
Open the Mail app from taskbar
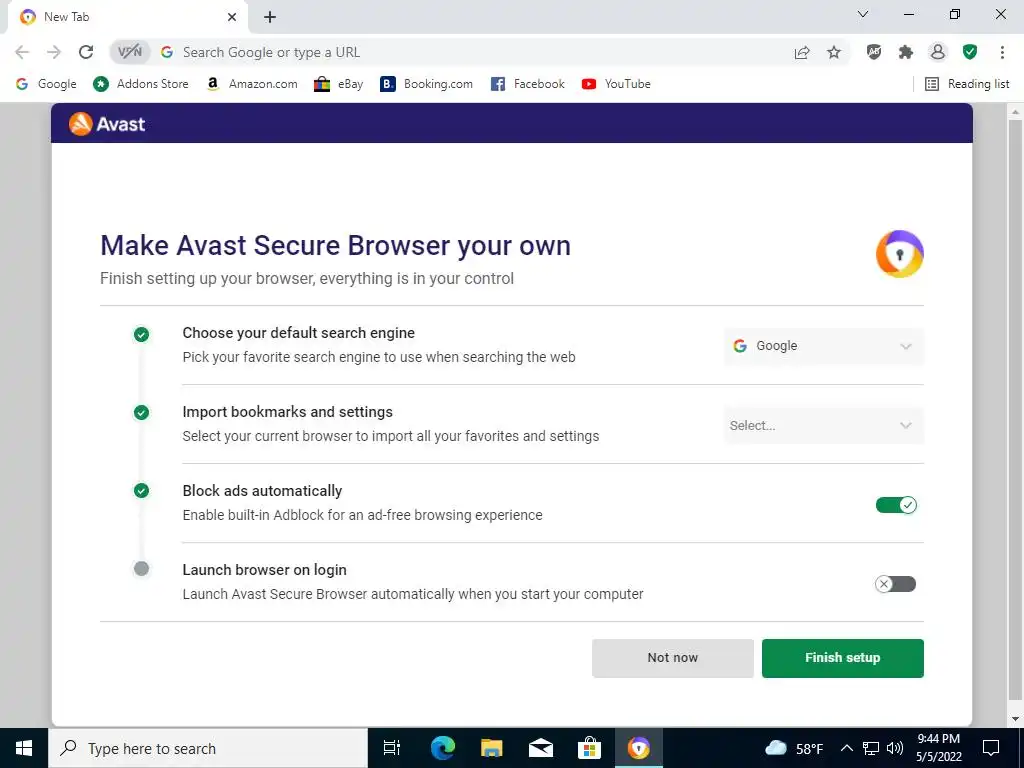541,748
